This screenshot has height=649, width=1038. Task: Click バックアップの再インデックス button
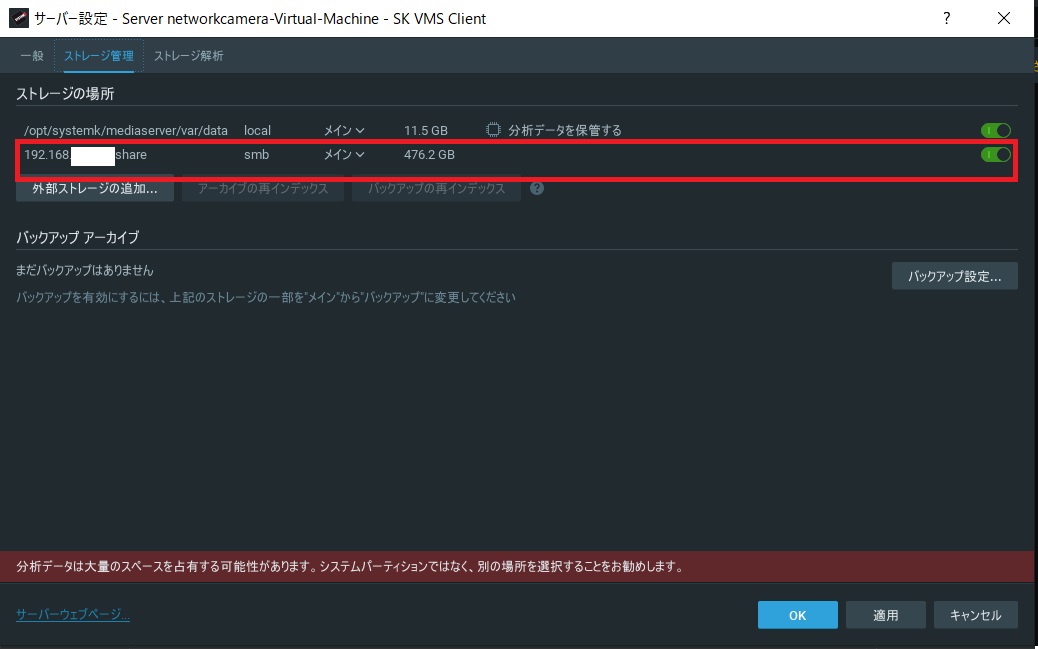click(436, 189)
